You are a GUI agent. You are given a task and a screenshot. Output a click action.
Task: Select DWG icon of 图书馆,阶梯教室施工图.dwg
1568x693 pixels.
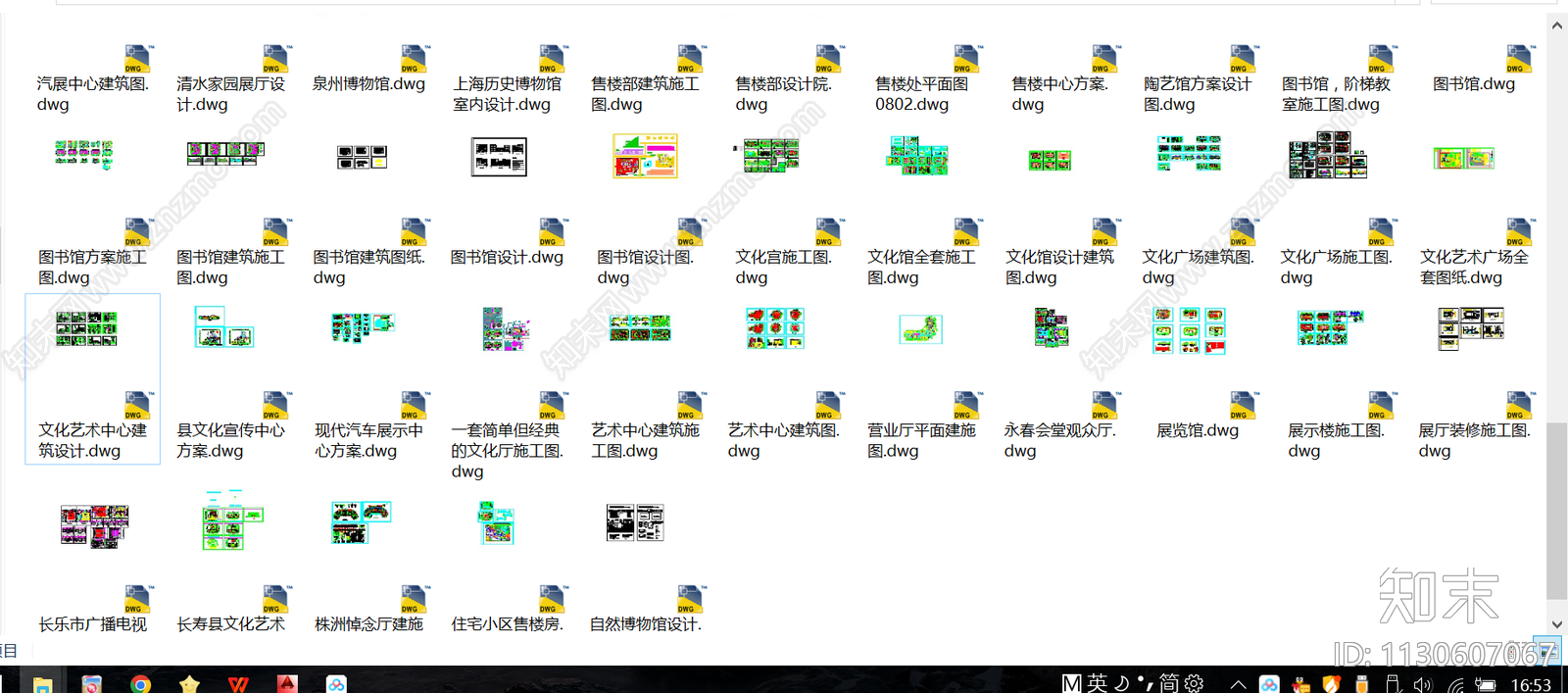coord(1381,59)
